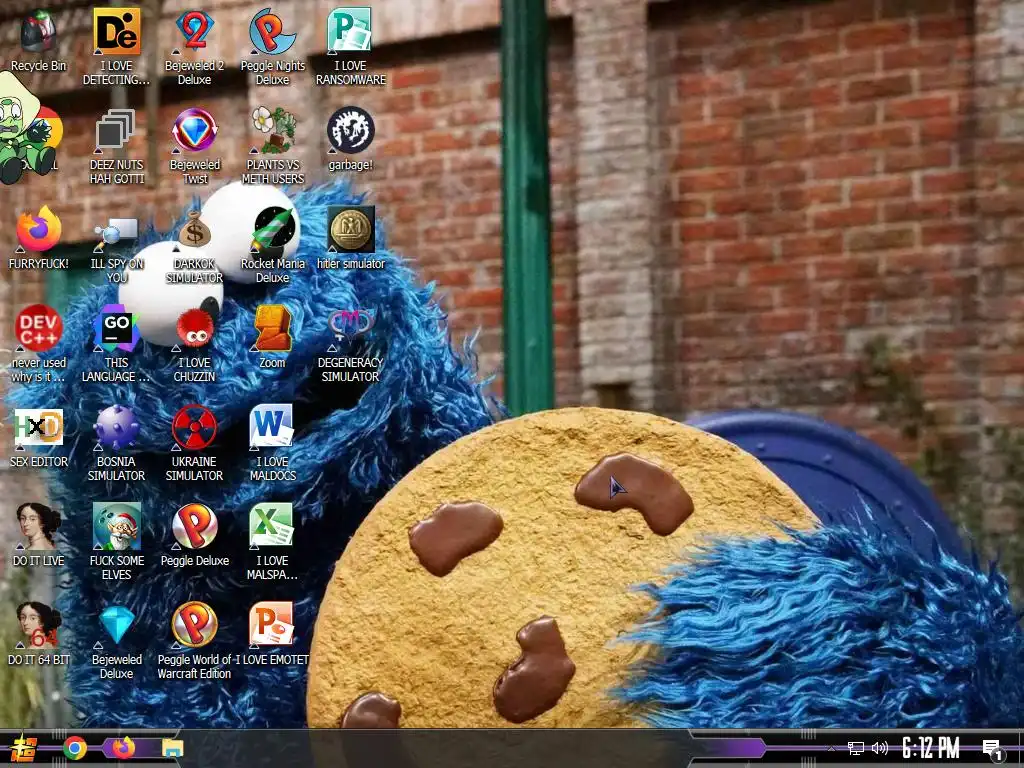The width and height of the screenshot is (1024, 768).
Task: Launch the GO 'THIS LANGUAGE' shortcut
Action: [116, 328]
